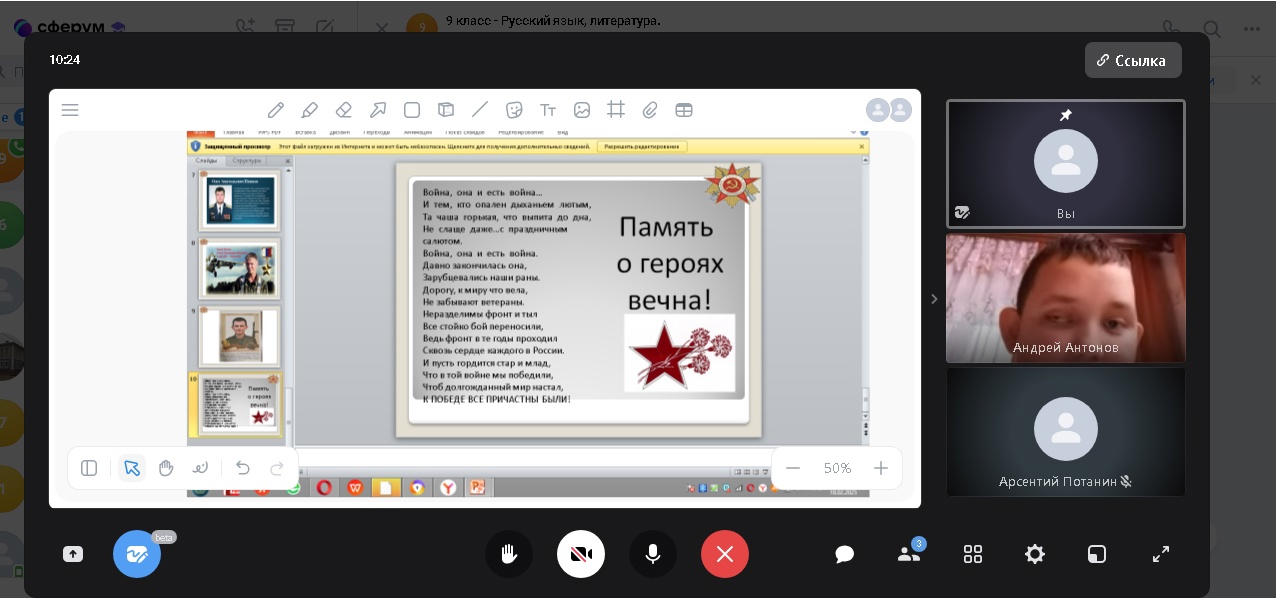This screenshot has width=1276, height=598.
Task: Select the highlighter marker tool
Action: [x=310, y=110]
